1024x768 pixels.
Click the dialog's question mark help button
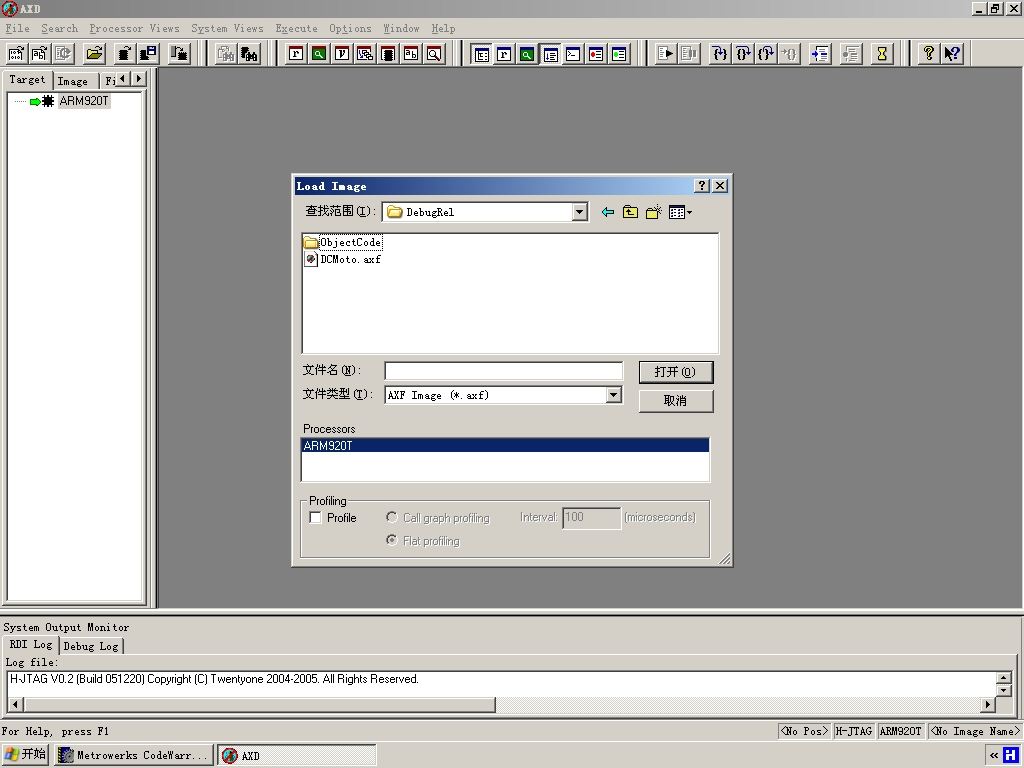tap(702, 185)
